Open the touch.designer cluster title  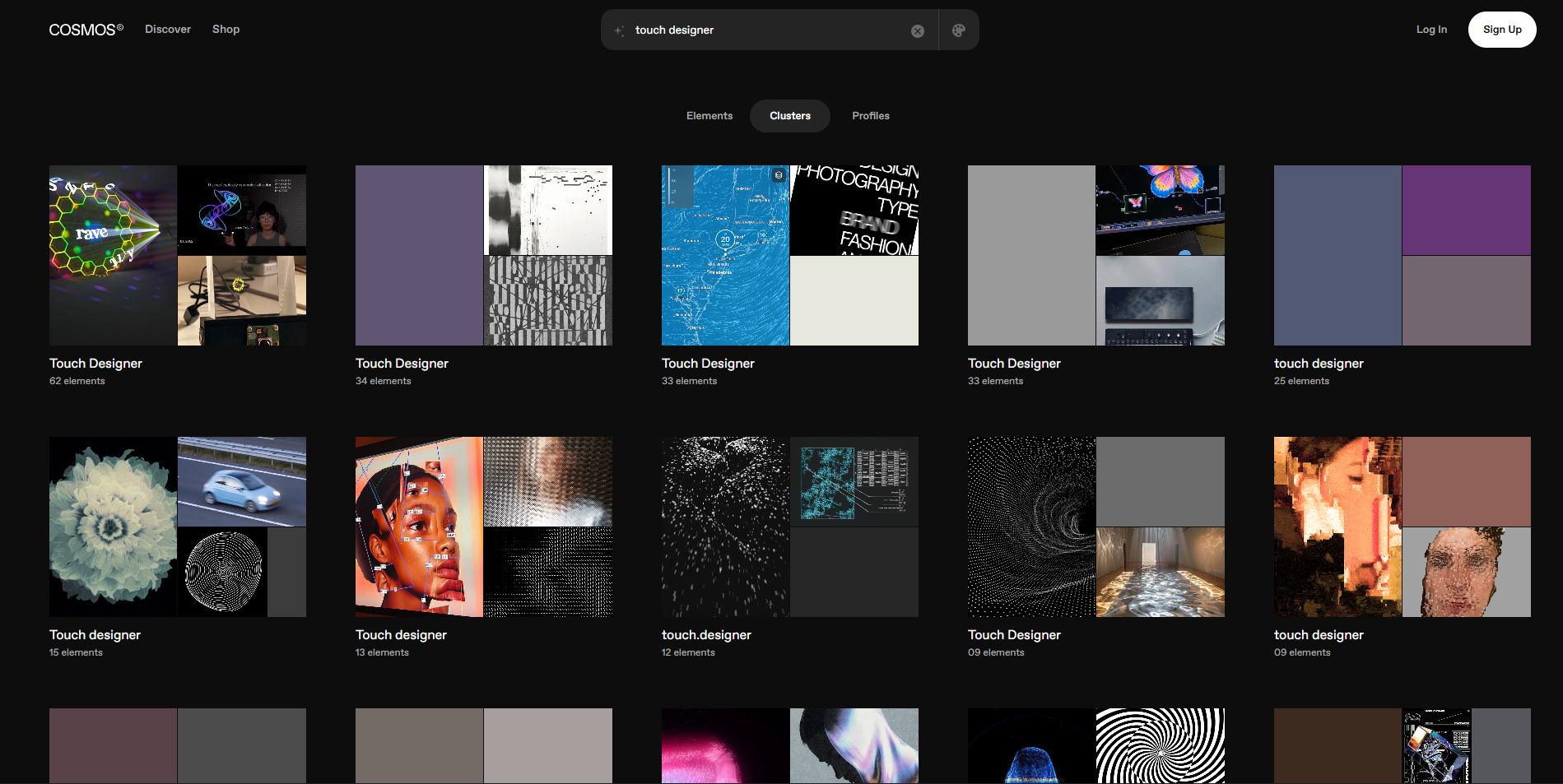[706, 635]
